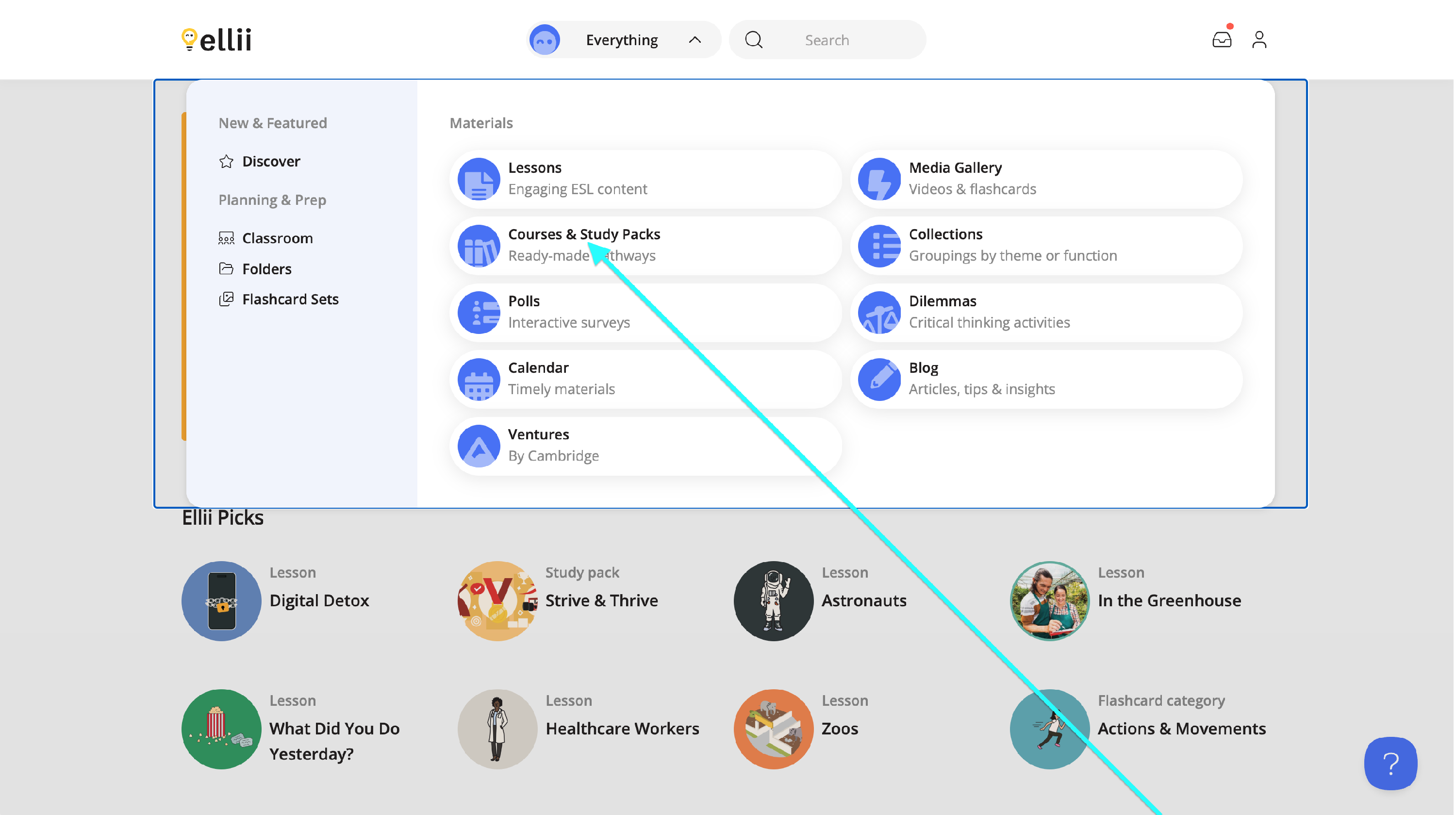This screenshot has width=1456, height=815.
Task: Open Folders in the sidebar
Action: click(266, 269)
